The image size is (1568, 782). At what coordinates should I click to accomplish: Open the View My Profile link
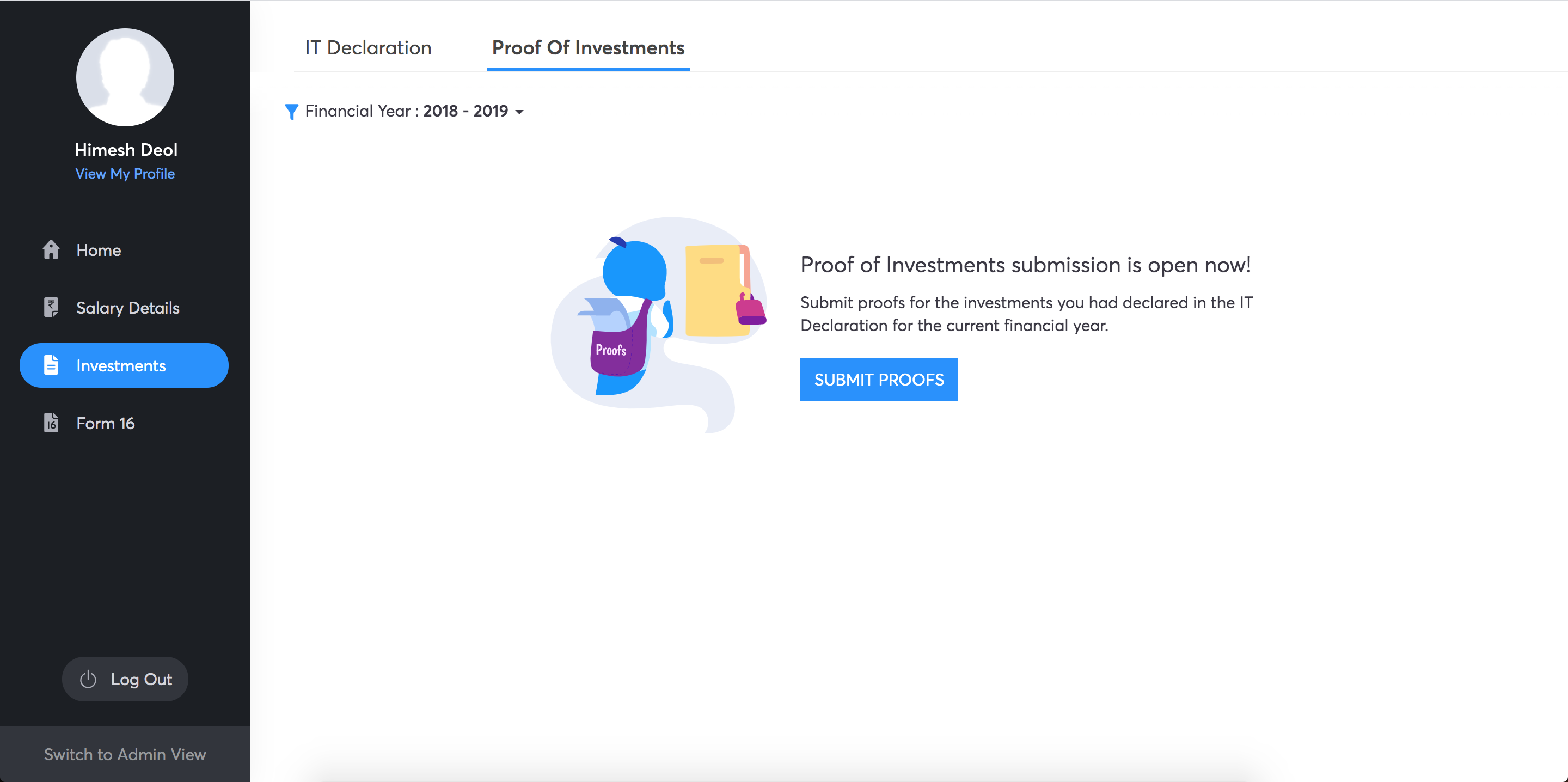[125, 174]
